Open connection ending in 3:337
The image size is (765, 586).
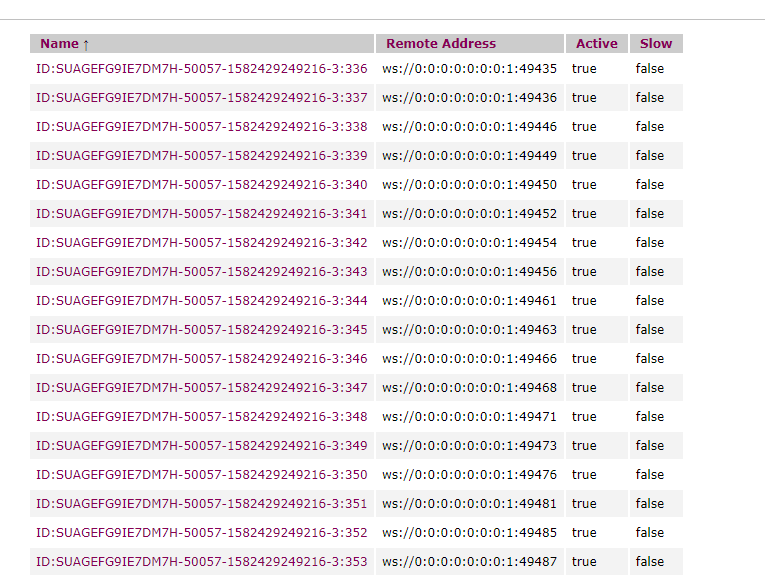[x=202, y=98]
